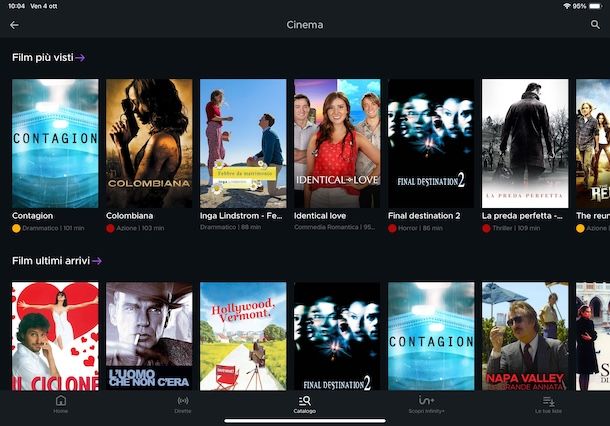Open Final Destination 2 poster in Film più visti
610x426 pixels.
431,144
